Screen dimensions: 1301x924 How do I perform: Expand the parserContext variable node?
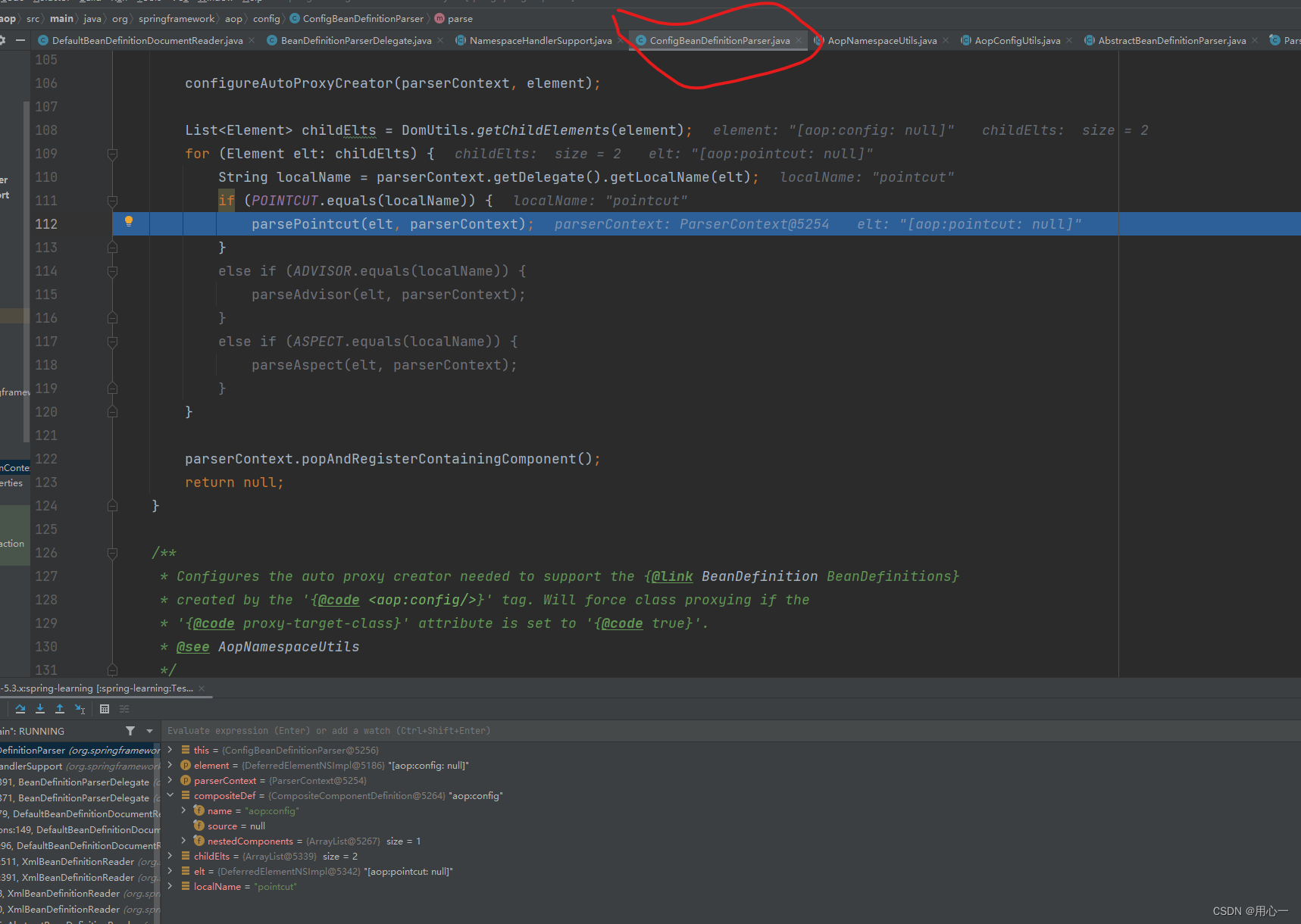pos(170,780)
